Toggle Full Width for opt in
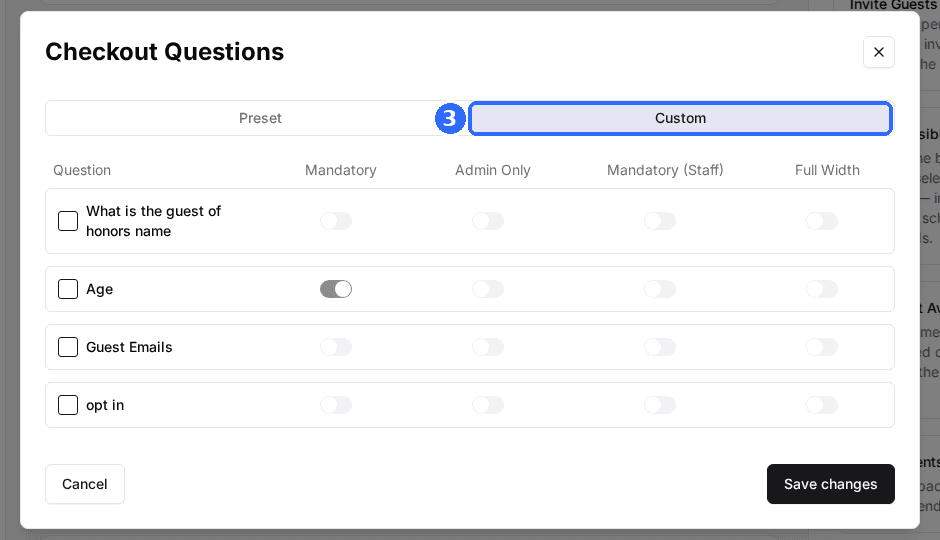This screenshot has height=540, width=940. [822, 405]
